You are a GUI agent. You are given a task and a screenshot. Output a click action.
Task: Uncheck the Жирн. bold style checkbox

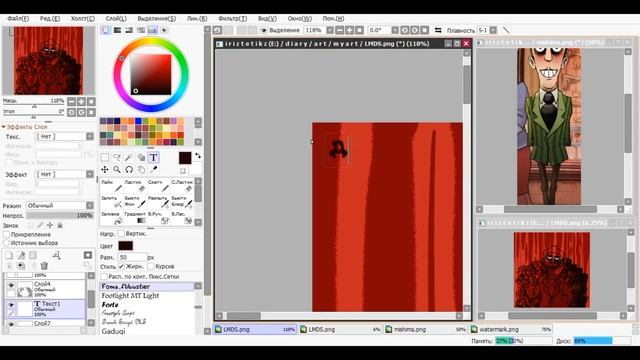(121, 267)
